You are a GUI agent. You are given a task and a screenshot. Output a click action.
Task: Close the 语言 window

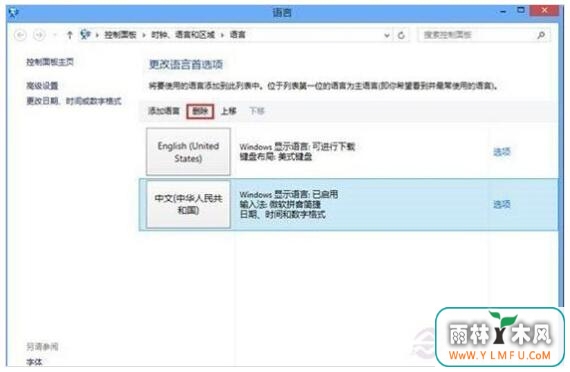point(544,11)
